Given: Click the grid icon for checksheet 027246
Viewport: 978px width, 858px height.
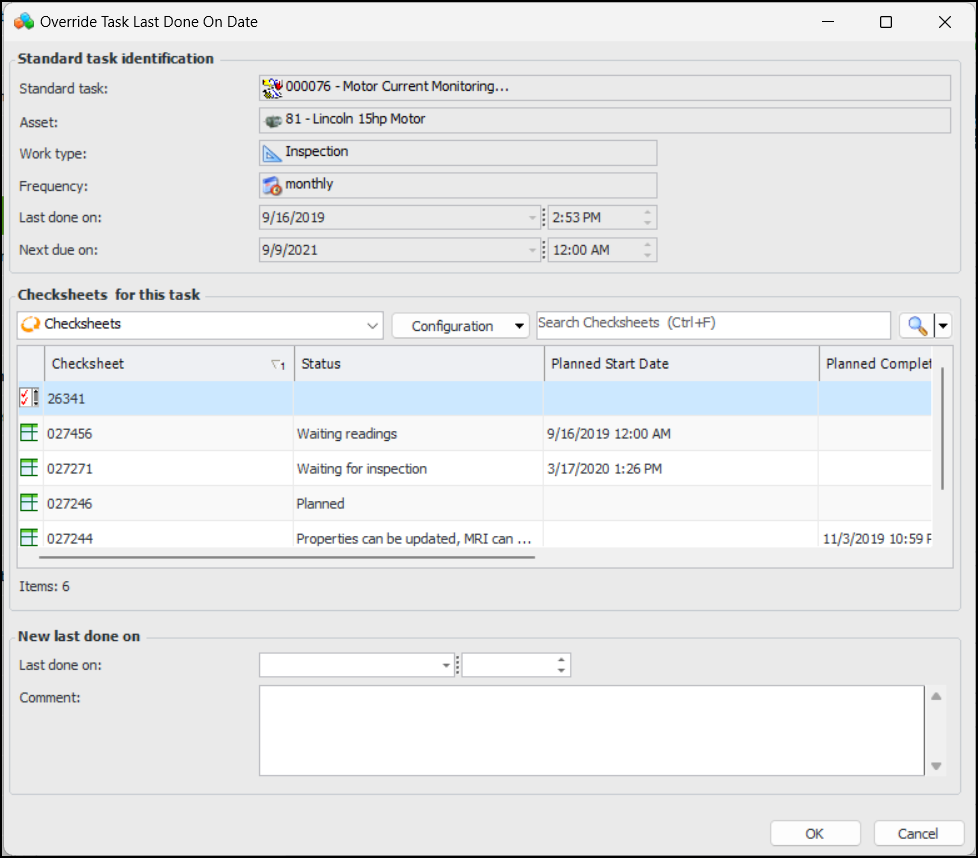Looking at the screenshot, I should click(29, 503).
